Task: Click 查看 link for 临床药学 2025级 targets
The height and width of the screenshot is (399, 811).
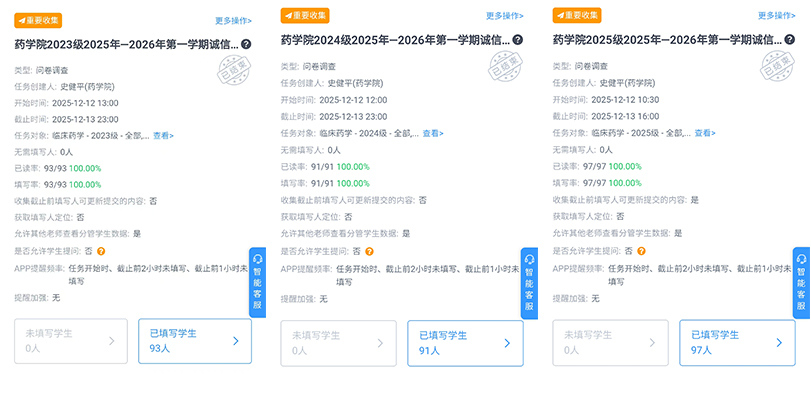Action: (x=705, y=133)
